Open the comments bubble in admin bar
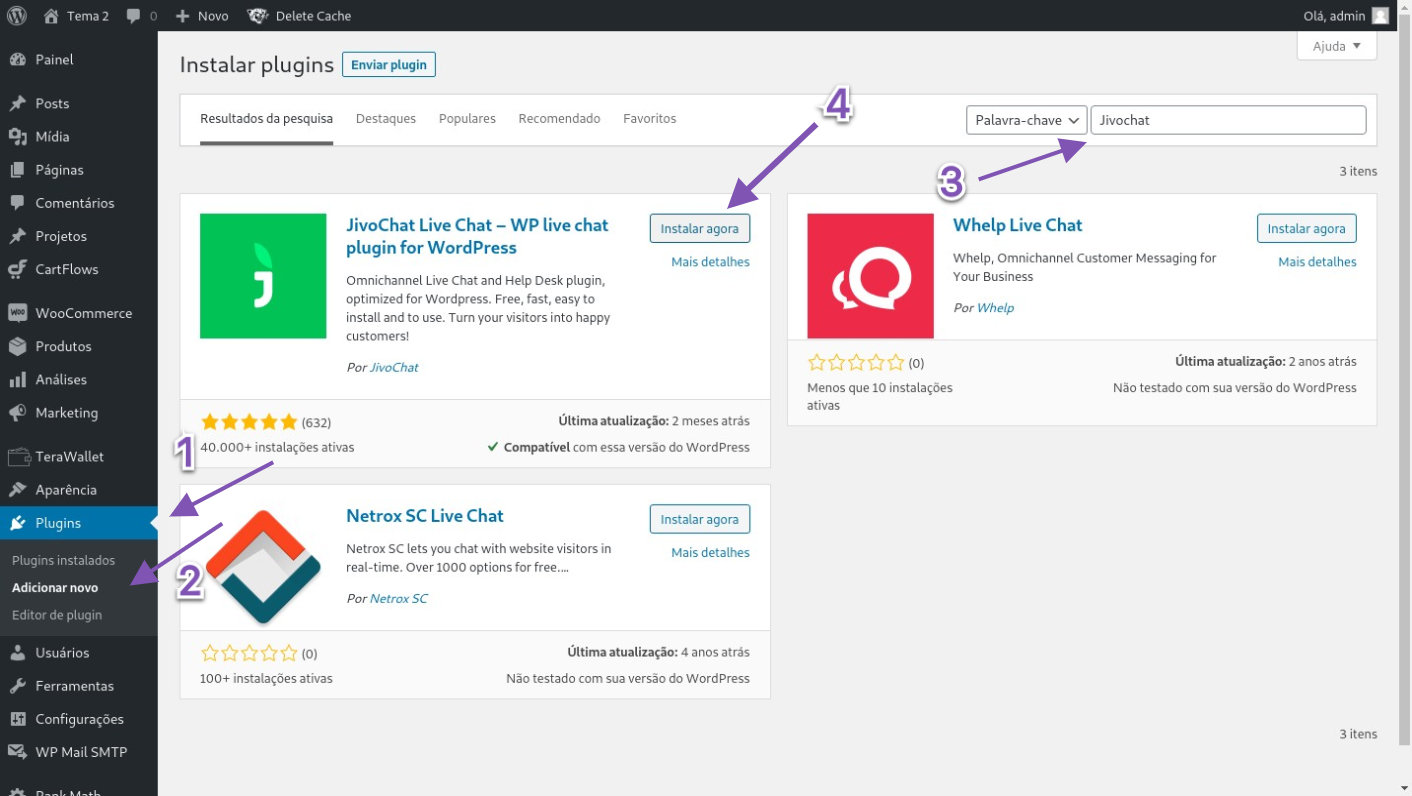 134,16
